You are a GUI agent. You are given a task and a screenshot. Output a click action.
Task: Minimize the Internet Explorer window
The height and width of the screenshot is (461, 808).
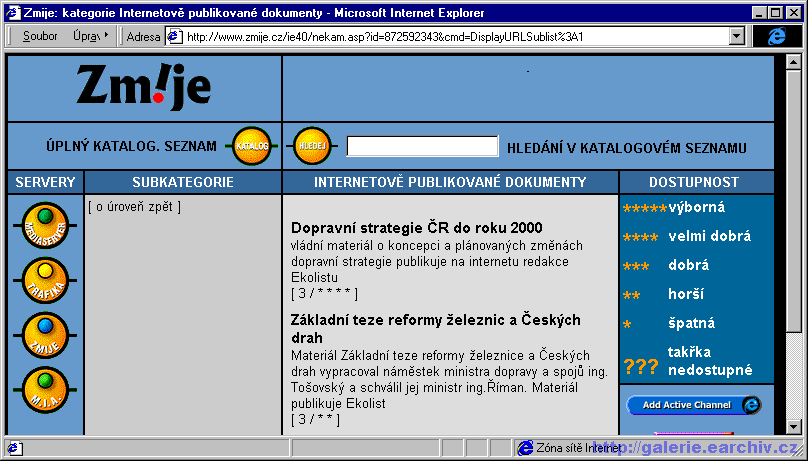coord(759,13)
